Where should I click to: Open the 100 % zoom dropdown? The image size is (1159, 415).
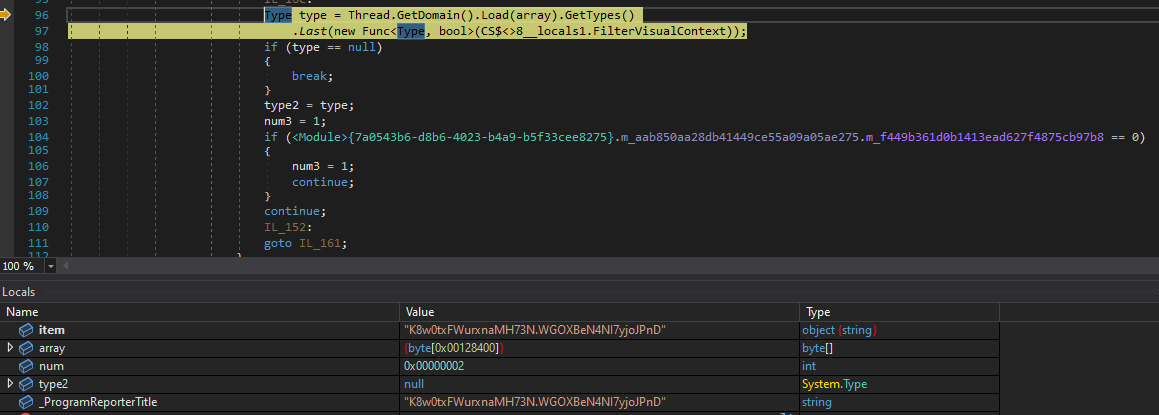(x=51, y=266)
